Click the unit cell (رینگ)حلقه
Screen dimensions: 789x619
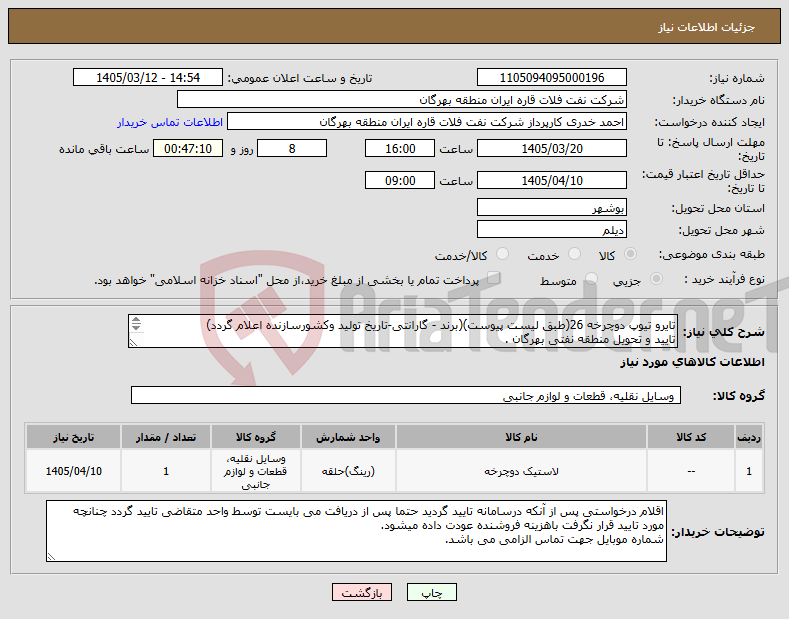pyautogui.click(x=348, y=472)
